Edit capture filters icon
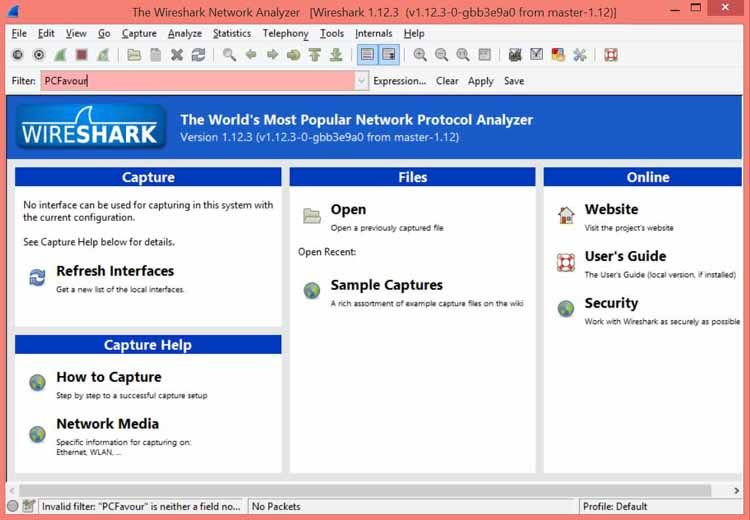Image resolution: width=750 pixels, height=520 pixels. (x=515, y=55)
